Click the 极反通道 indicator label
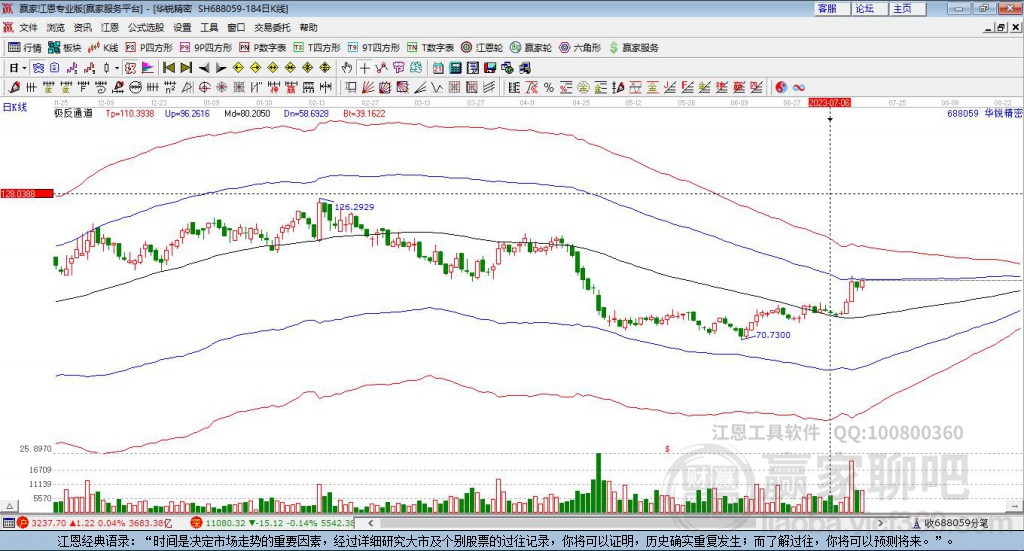The width and height of the screenshot is (1024, 551). click(x=73, y=114)
